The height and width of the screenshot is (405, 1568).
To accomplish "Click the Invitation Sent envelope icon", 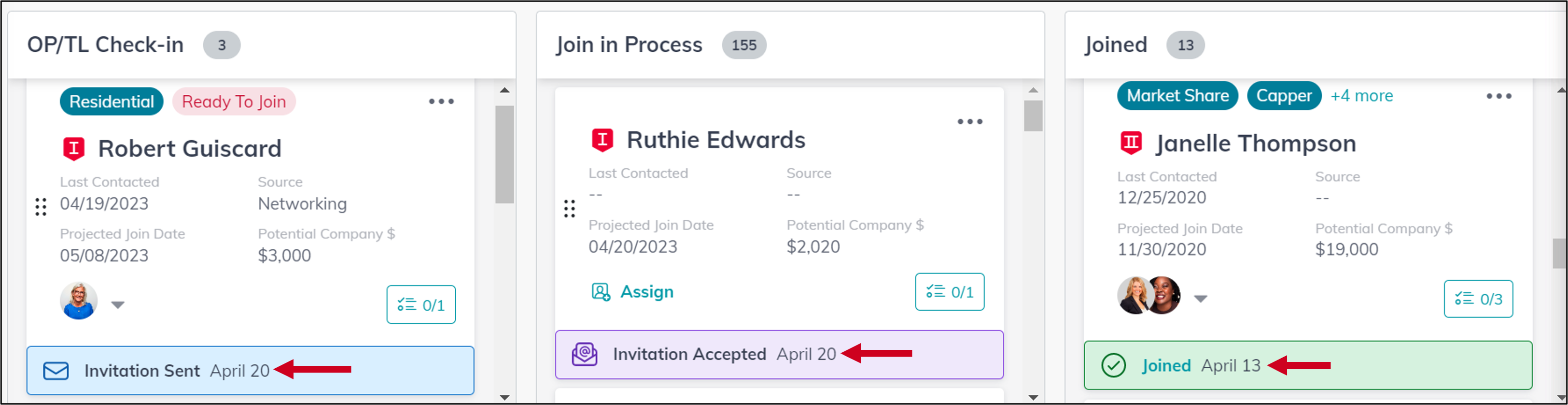I will [56, 371].
